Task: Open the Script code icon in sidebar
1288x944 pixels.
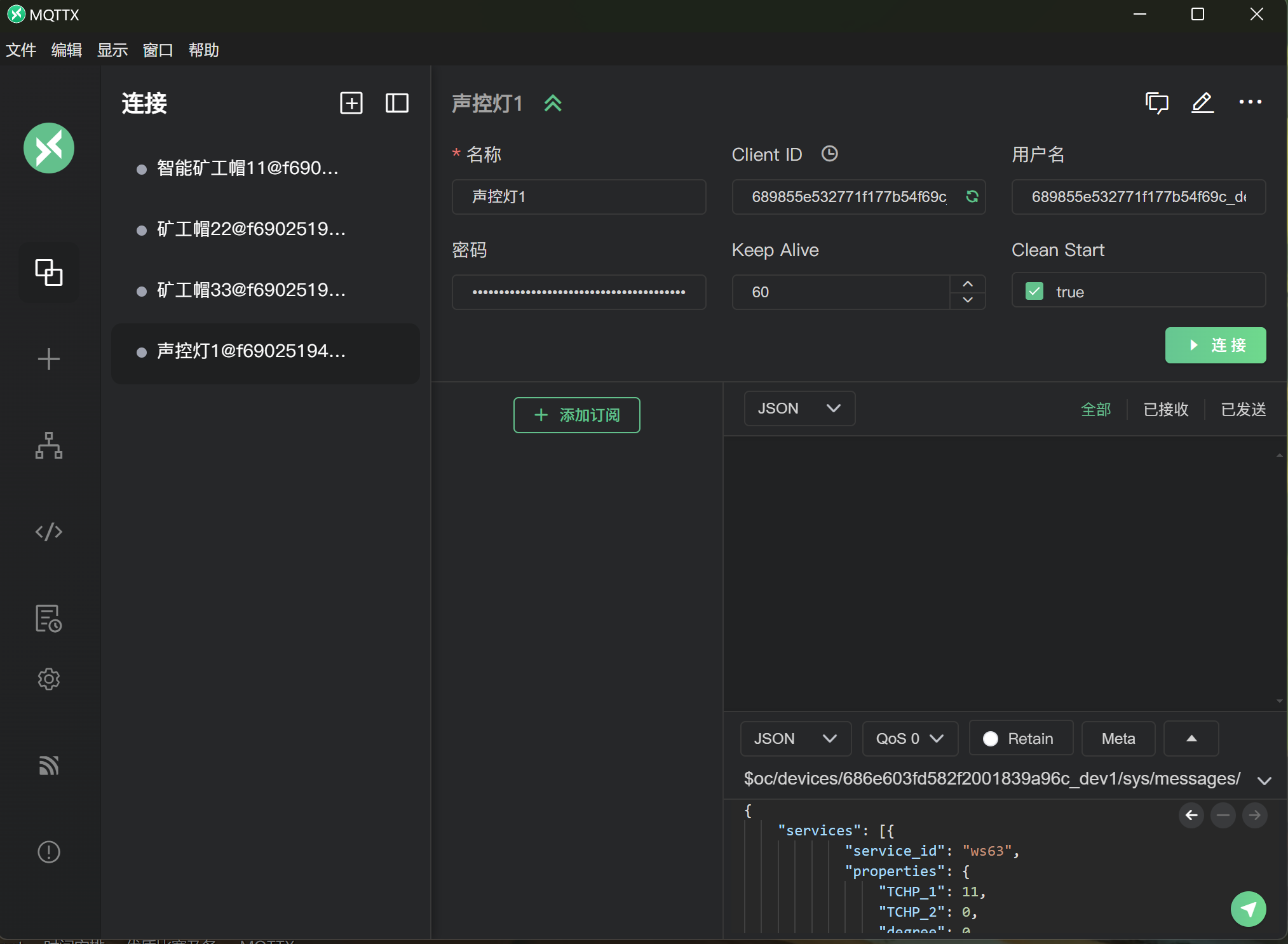Action: tap(49, 532)
